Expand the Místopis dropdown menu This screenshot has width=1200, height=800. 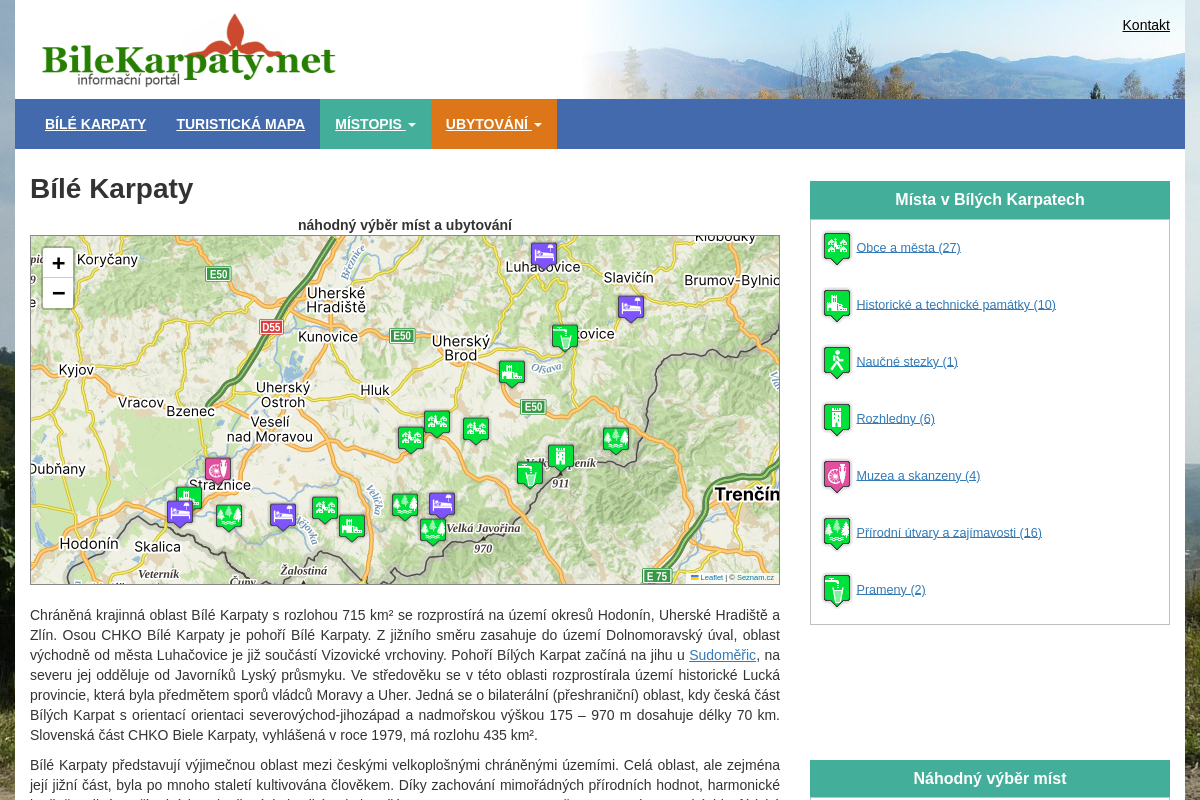point(375,124)
